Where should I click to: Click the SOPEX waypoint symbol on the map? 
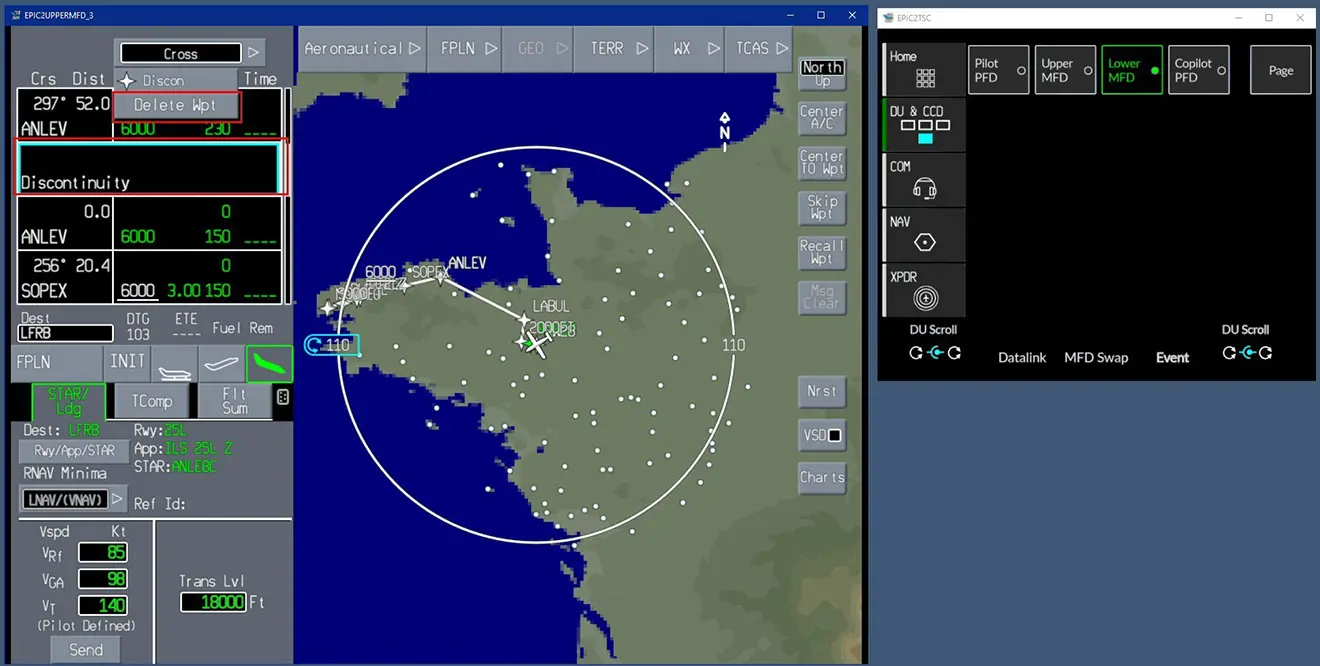(x=404, y=285)
